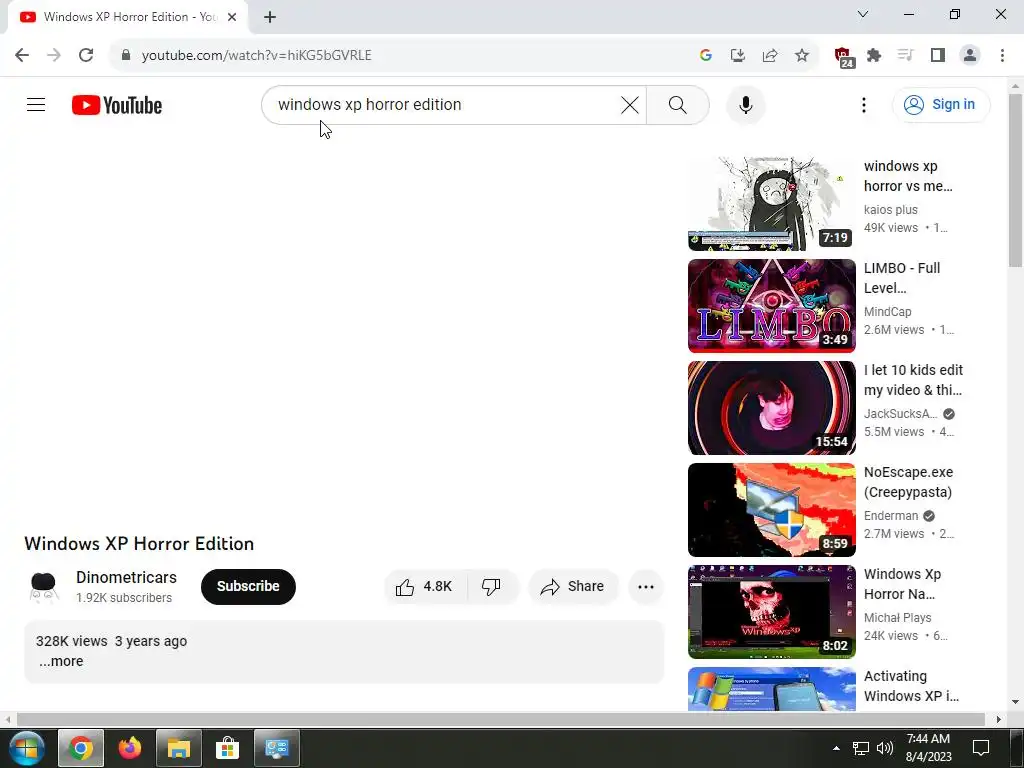Start voice search with the microphone
This screenshot has height=768, width=1024.
pos(745,104)
